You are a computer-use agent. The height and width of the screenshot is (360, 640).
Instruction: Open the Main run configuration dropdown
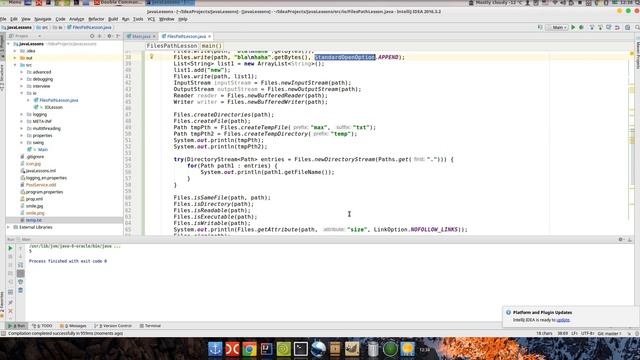[x=558, y=27]
